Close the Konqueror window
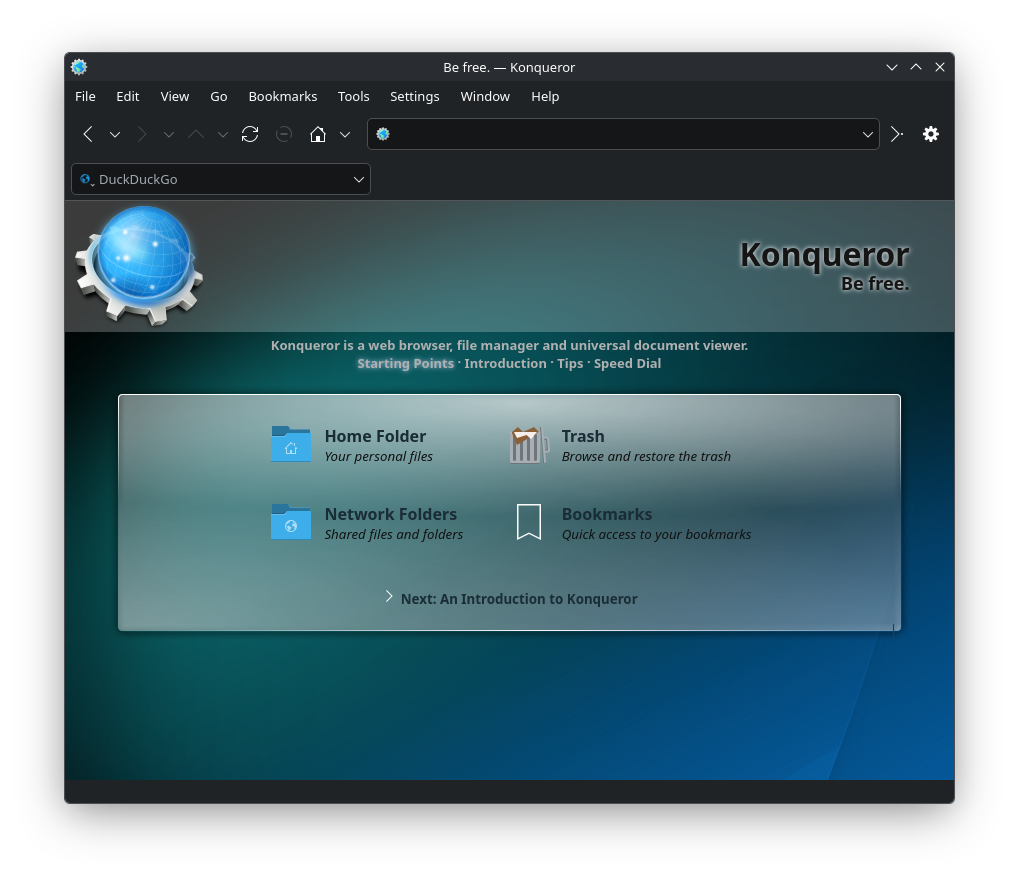Image resolution: width=1019 pixels, height=880 pixels. [x=940, y=67]
